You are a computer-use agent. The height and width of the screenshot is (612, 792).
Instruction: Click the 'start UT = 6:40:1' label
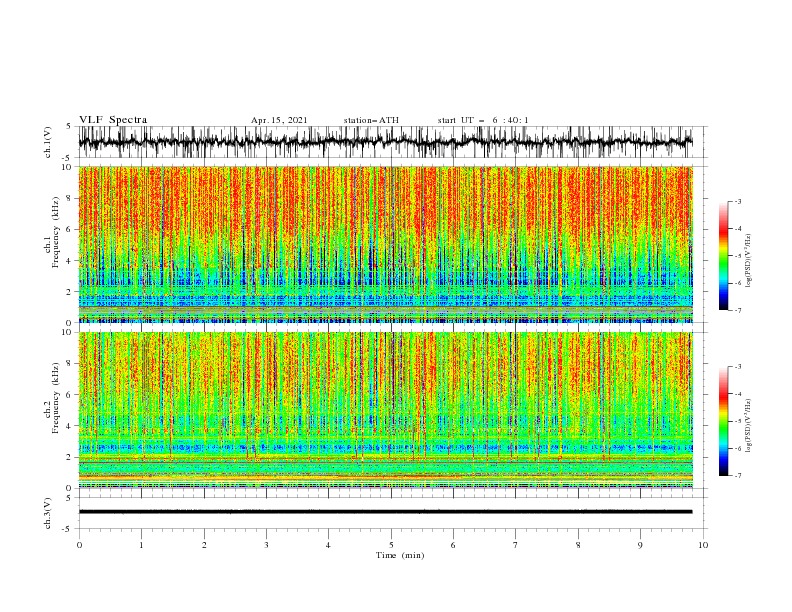[x=483, y=120]
